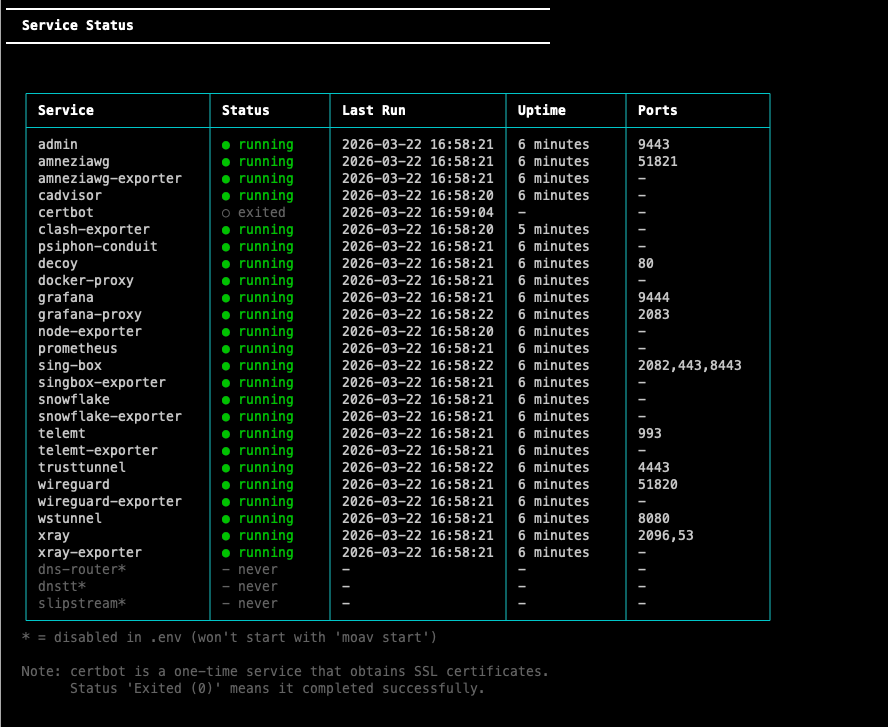Select the 'admin' service name
Viewport: 888px width, 727px height.
58,144
